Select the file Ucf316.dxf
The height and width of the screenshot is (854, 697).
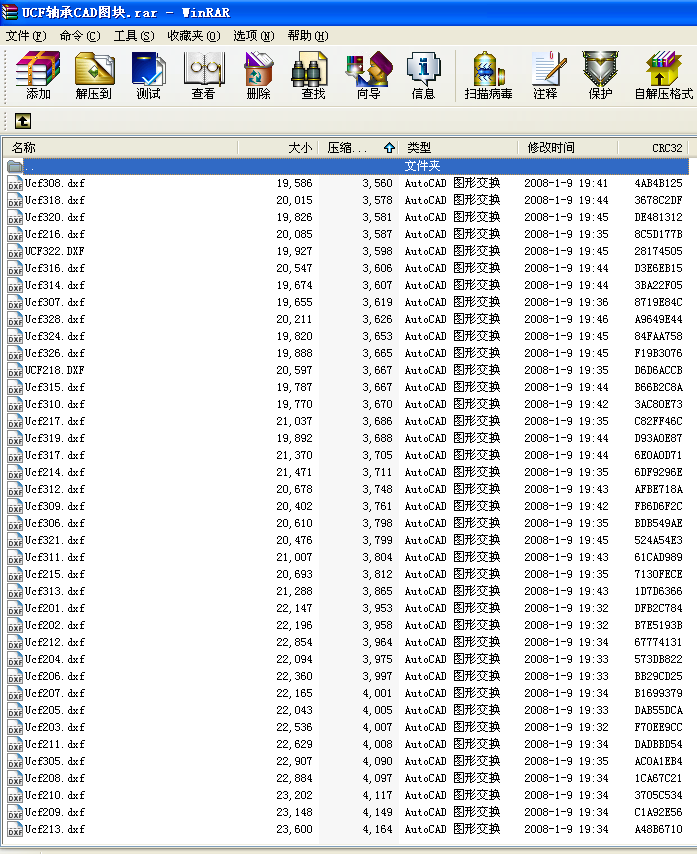[x=55, y=269]
